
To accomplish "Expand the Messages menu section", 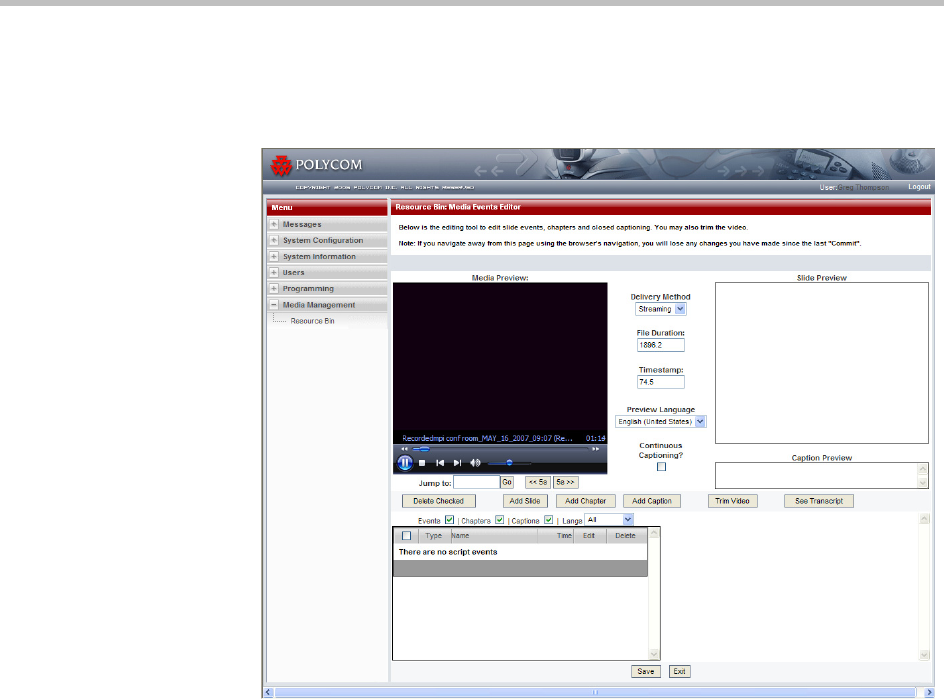I will (x=274, y=224).
